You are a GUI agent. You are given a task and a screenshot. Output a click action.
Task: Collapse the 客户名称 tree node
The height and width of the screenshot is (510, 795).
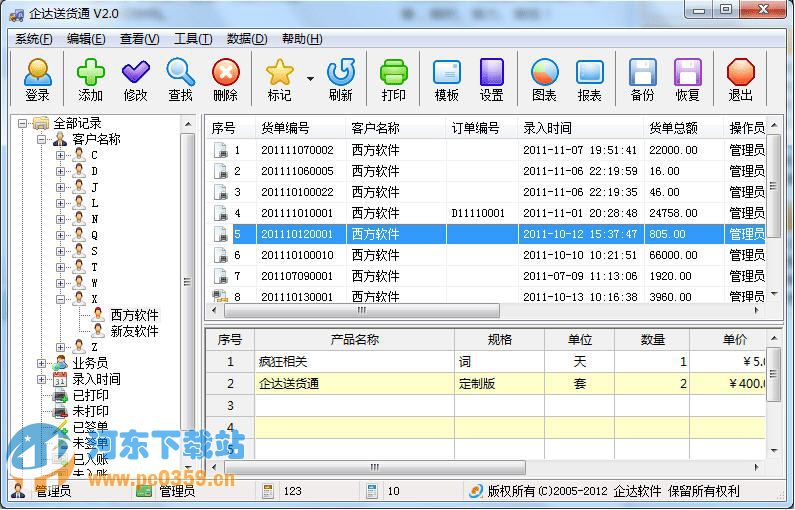[42, 139]
